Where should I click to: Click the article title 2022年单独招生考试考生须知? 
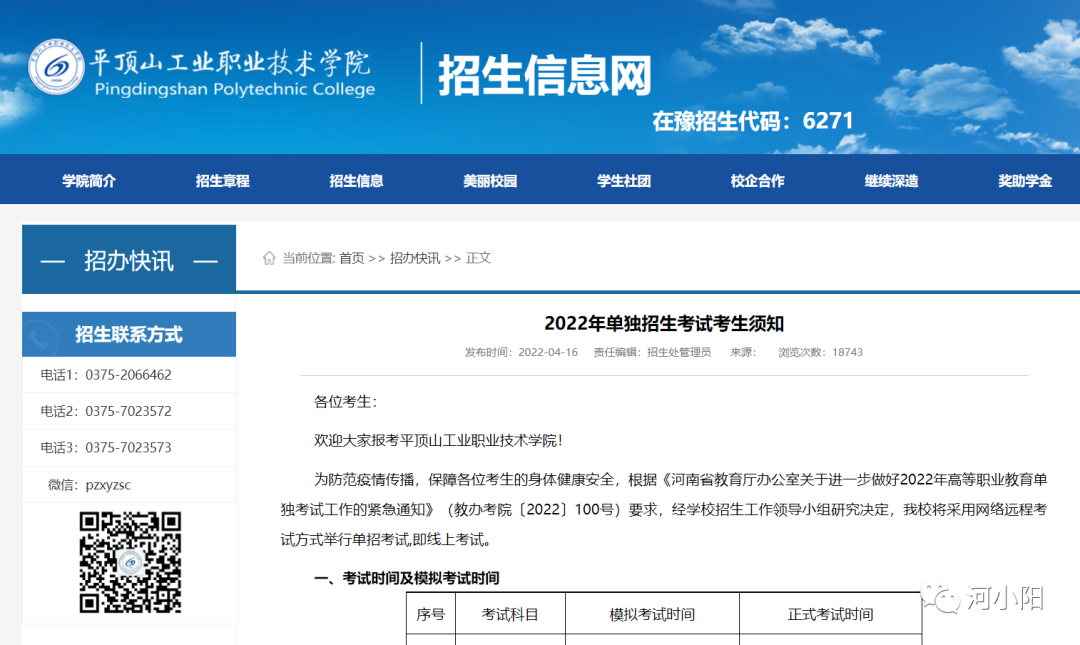pos(664,323)
